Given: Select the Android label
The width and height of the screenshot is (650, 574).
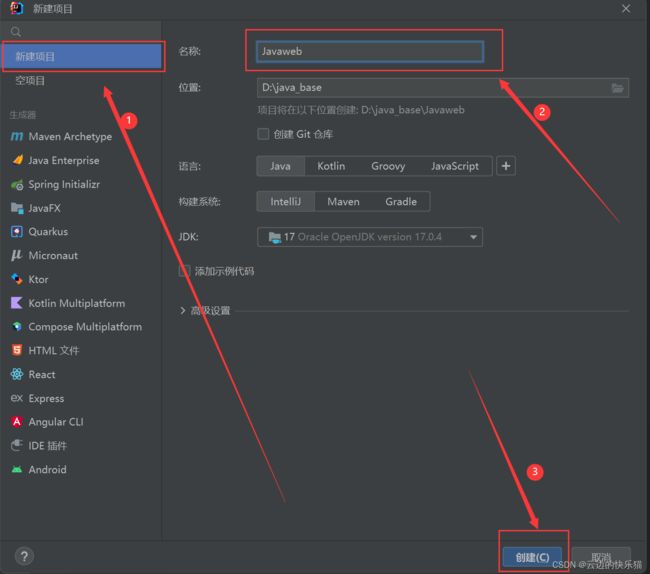Looking at the screenshot, I should [48, 470].
